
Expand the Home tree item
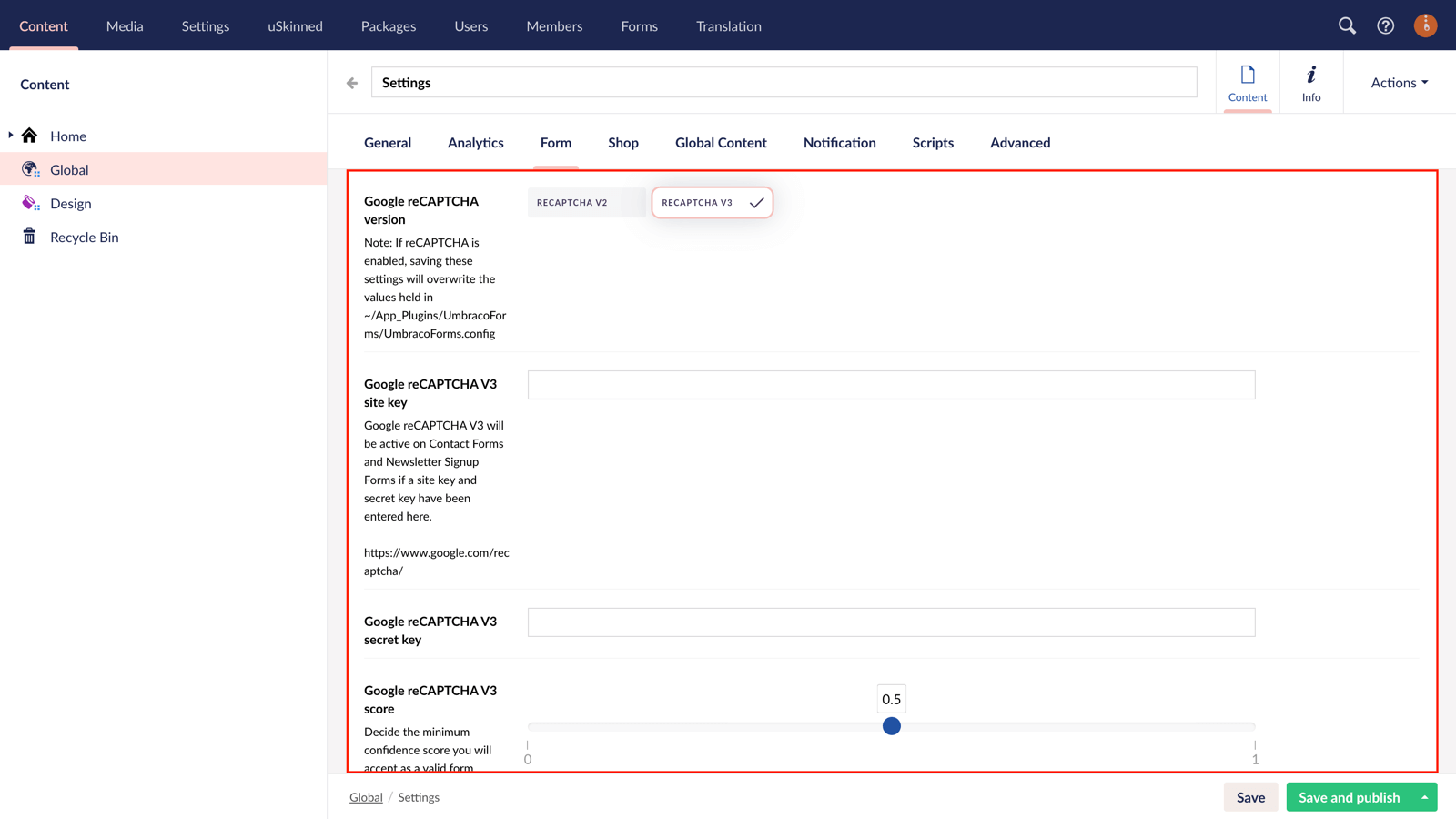click(x=9, y=135)
